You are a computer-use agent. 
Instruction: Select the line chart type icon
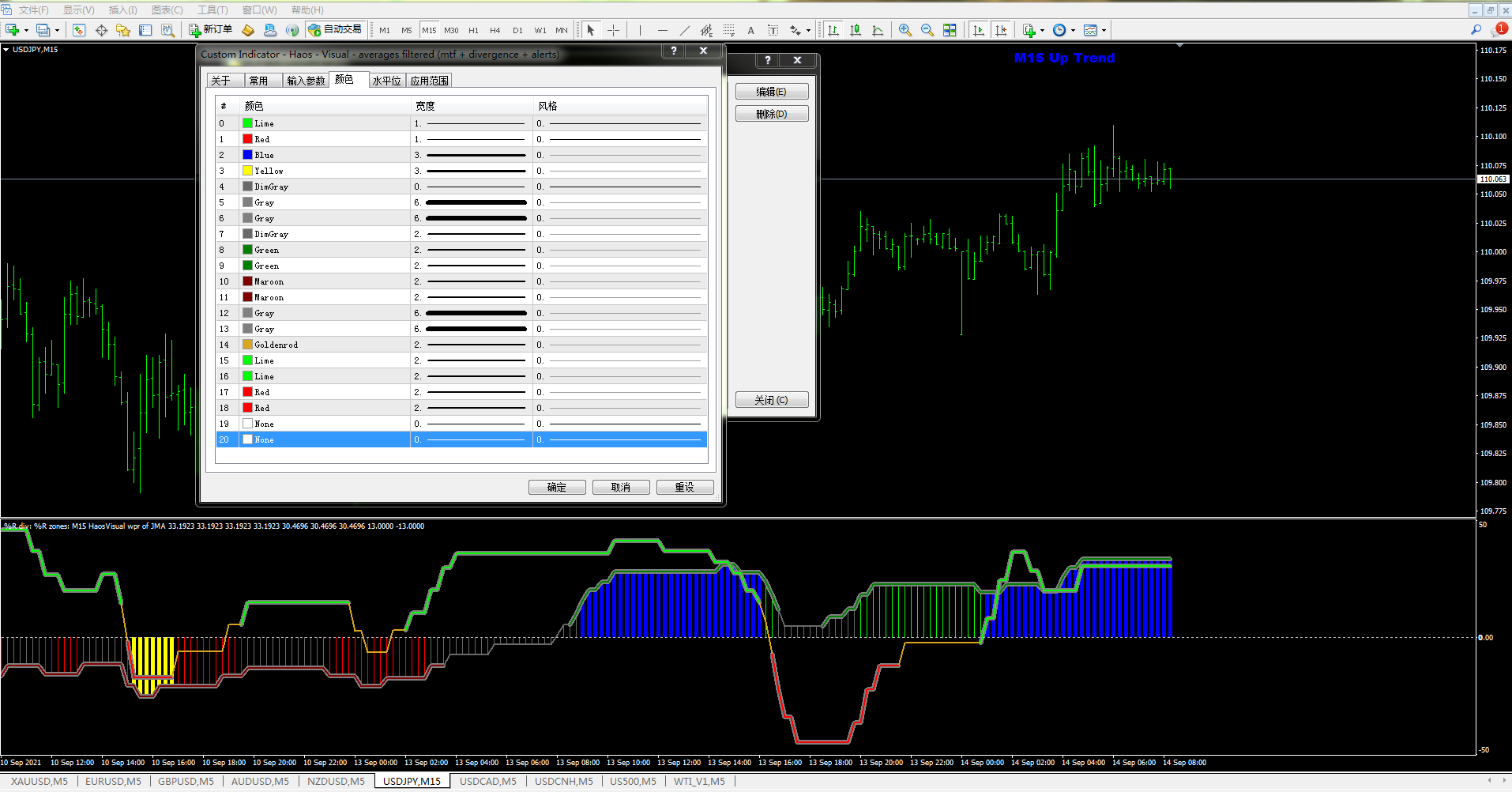tap(878, 30)
